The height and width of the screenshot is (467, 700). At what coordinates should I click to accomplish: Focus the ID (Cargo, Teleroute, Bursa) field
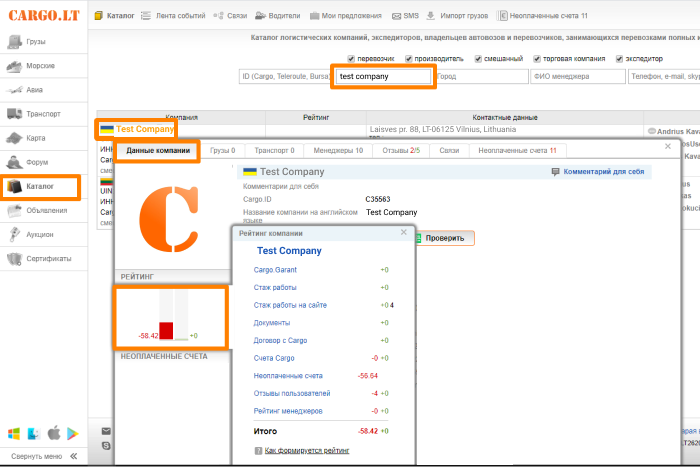(x=285, y=76)
